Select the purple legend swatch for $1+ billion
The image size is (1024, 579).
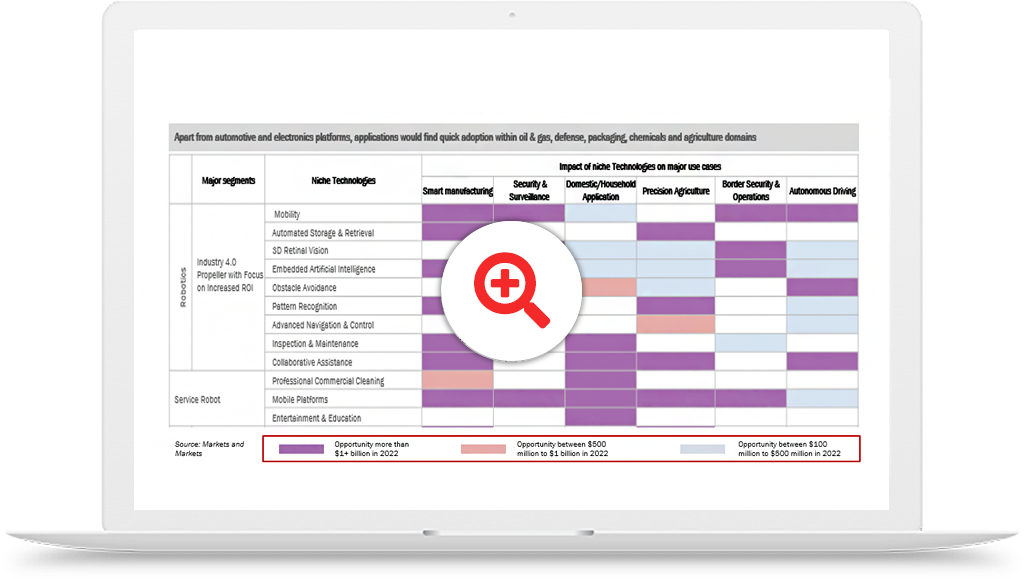295,449
